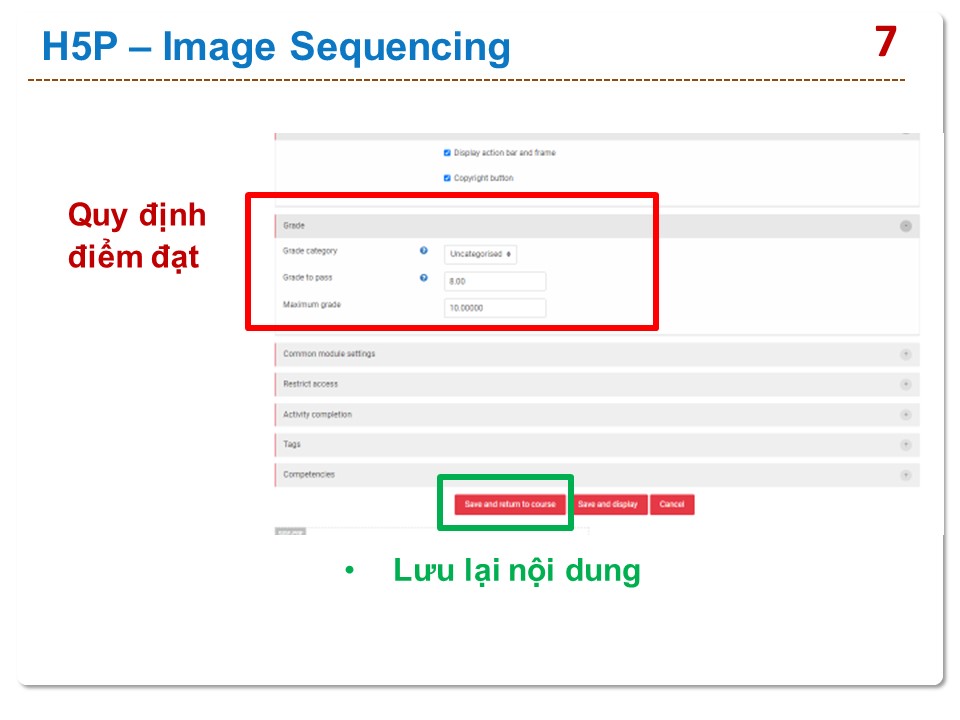Screen dimensions: 960x720
Task: Expand the Restrict access section title
Action: point(310,384)
